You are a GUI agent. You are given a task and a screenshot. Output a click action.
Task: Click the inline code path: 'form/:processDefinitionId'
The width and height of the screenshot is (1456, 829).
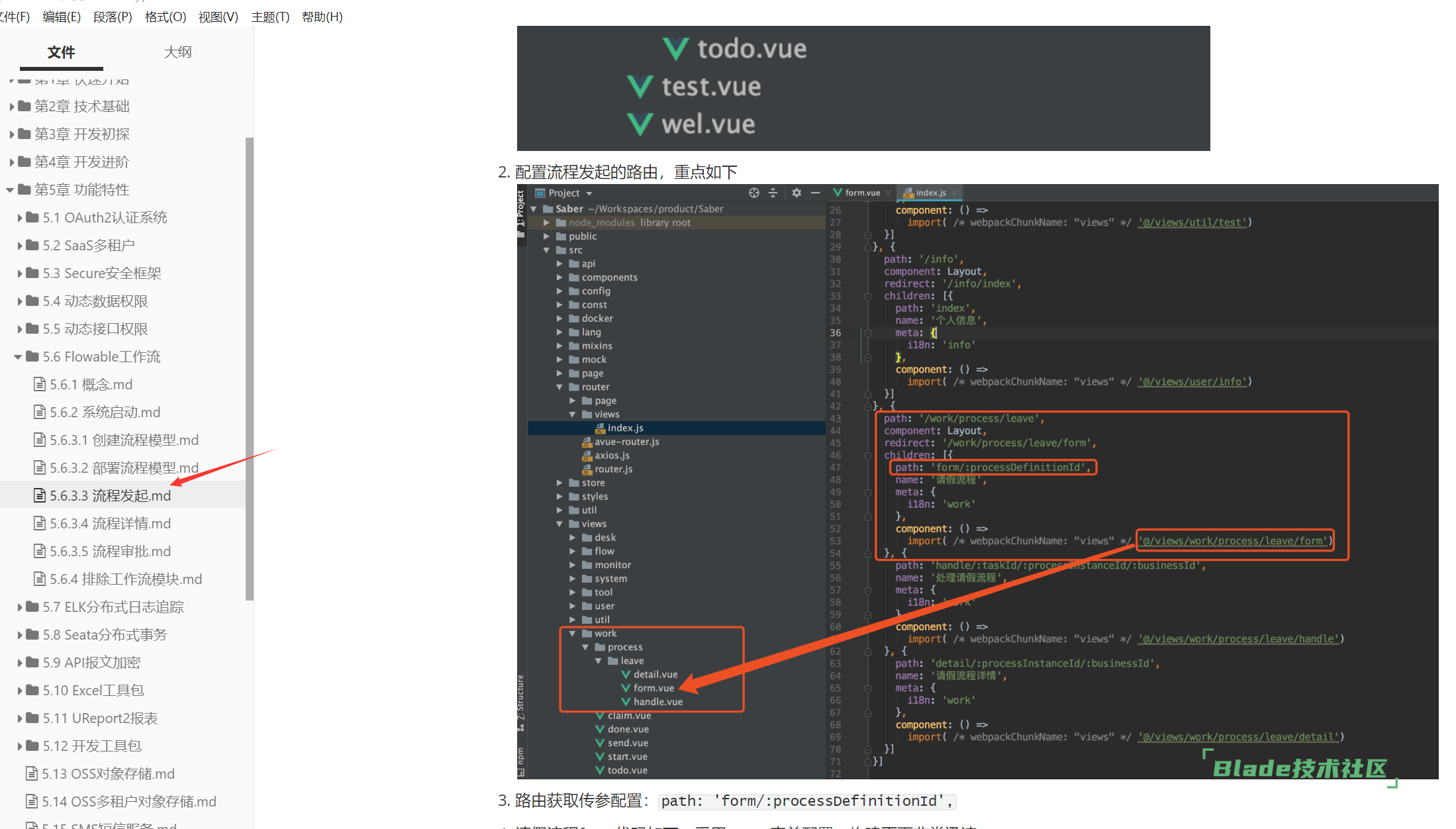point(808,801)
